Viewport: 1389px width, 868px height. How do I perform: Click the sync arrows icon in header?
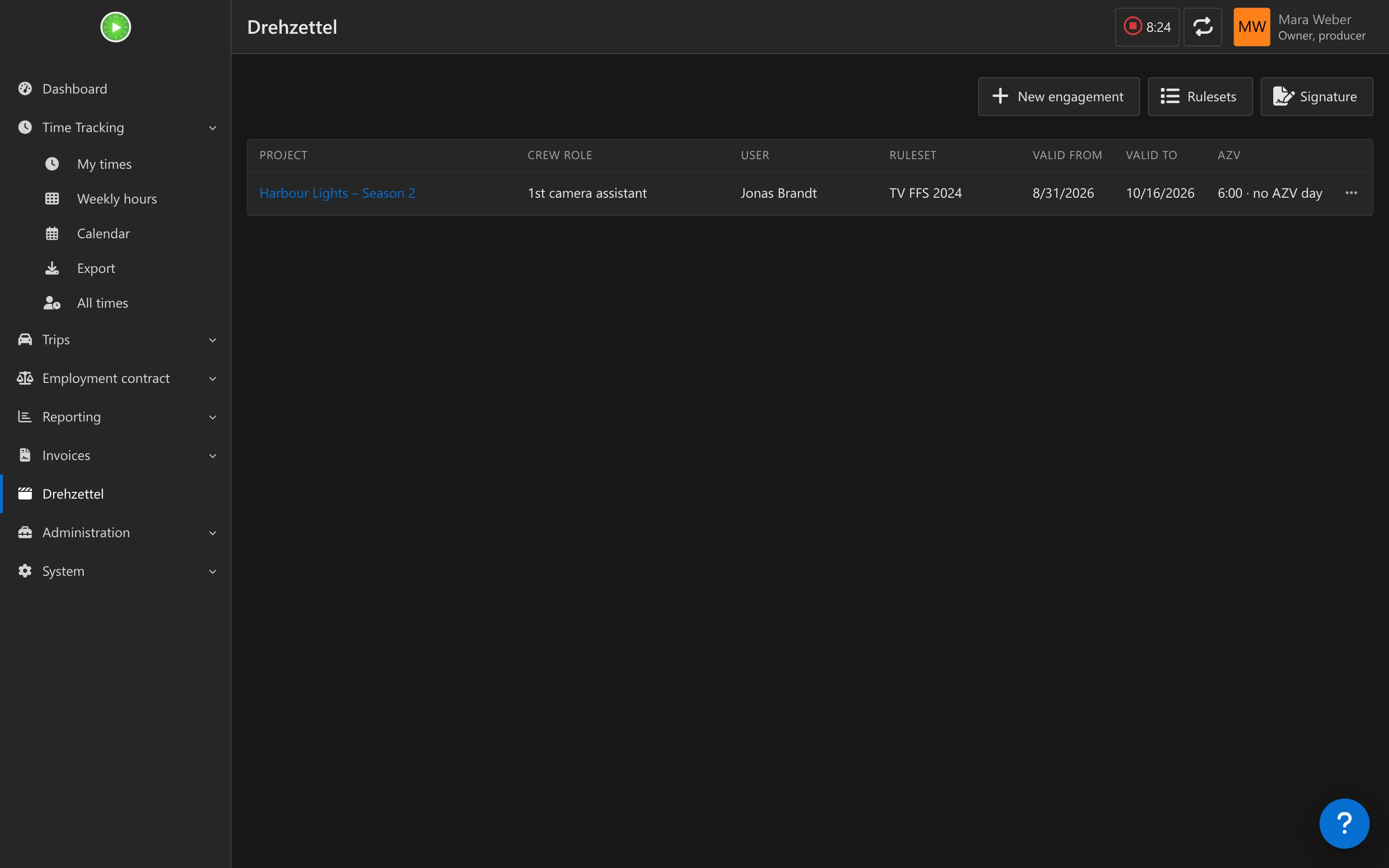point(1202,27)
